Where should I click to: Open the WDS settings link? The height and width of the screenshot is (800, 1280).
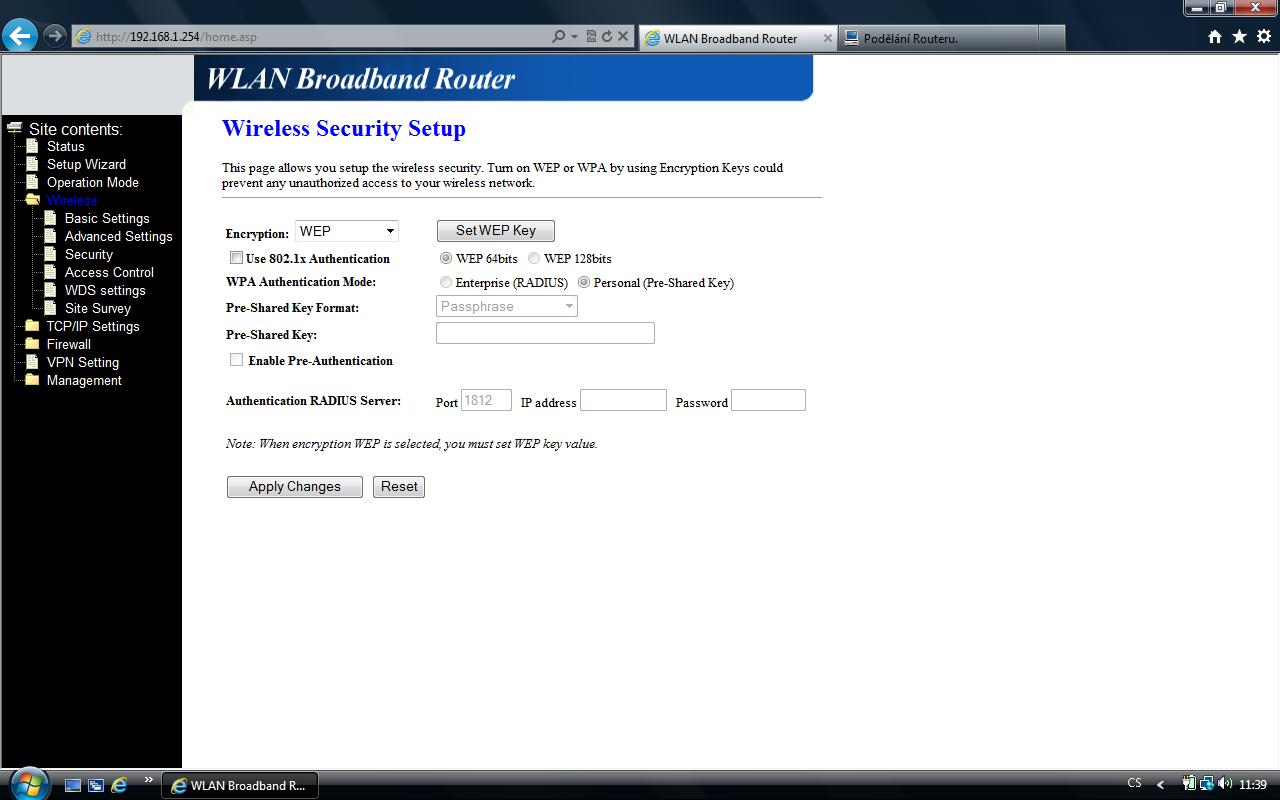(x=105, y=290)
